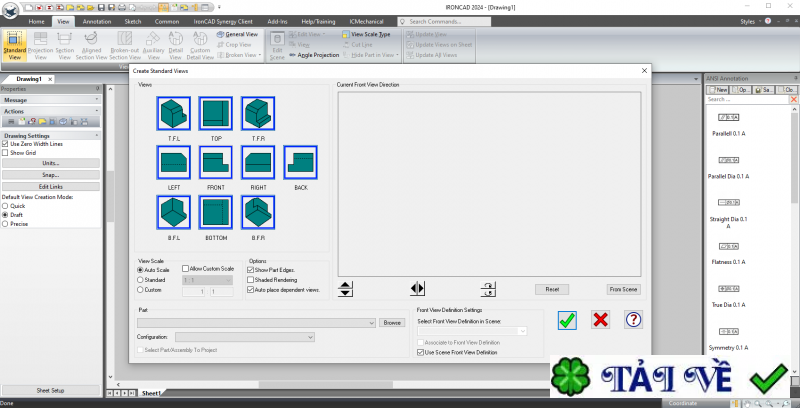Select the B.F.R isometric view thumbnail
Viewport: 800px width, 408px height.
[x=258, y=212]
